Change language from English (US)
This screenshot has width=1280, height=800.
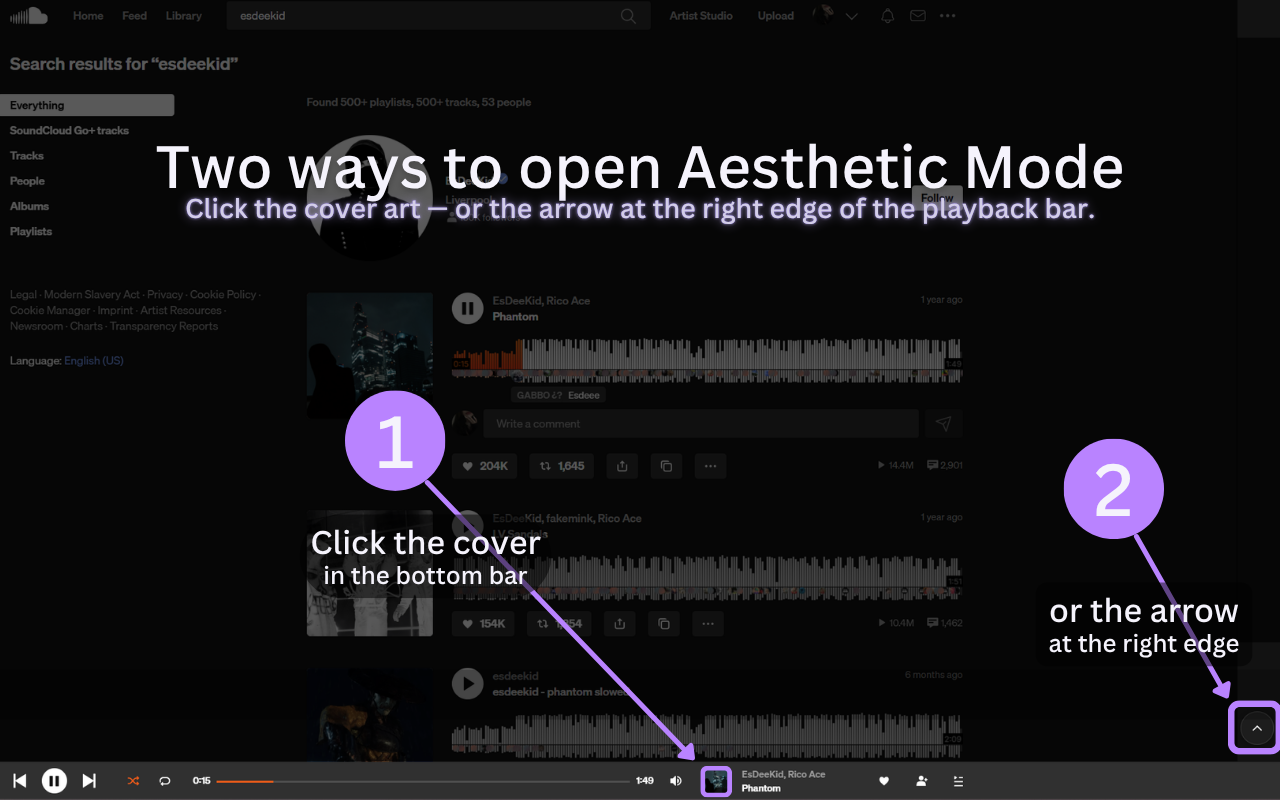click(94, 360)
